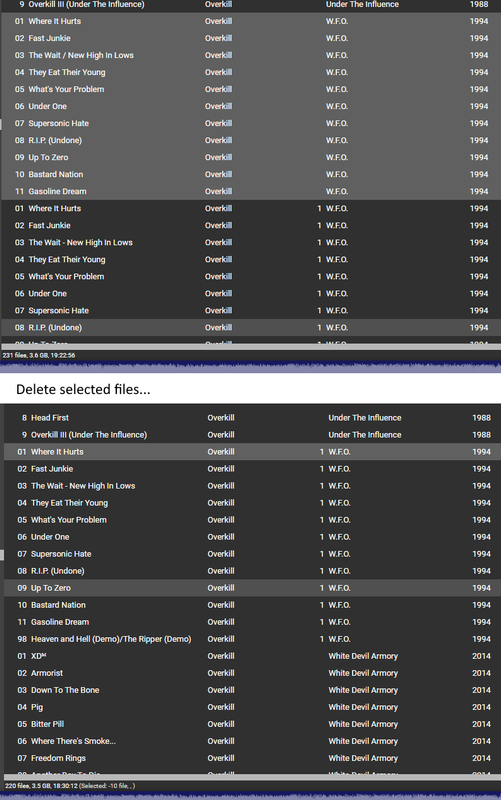Click "2014" in the Pig row
Screen dimensions: 501x800
click(x=481, y=707)
